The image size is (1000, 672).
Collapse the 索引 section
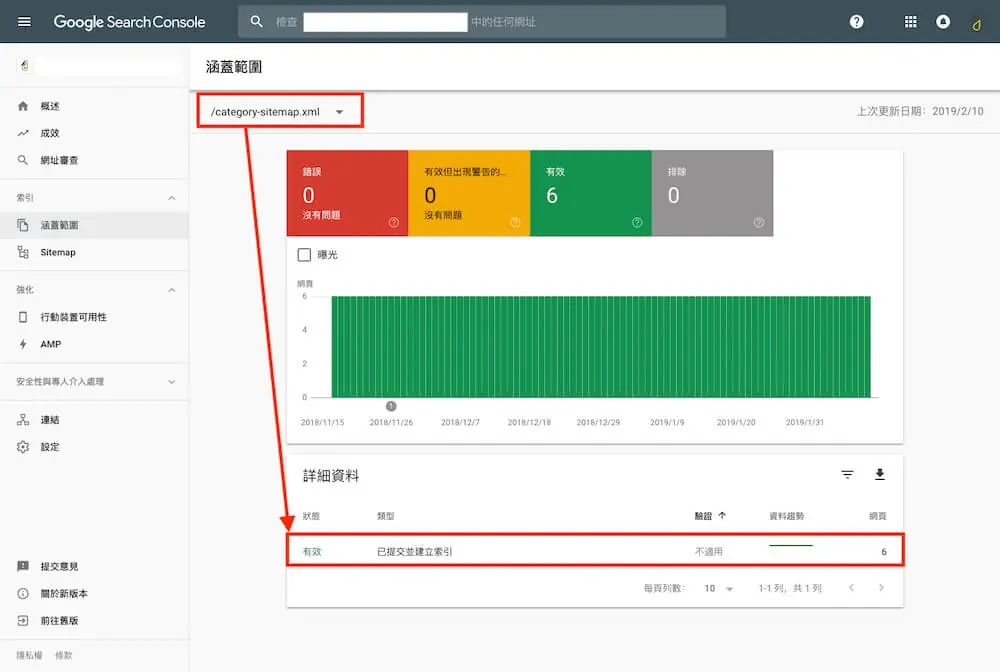click(172, 198)
